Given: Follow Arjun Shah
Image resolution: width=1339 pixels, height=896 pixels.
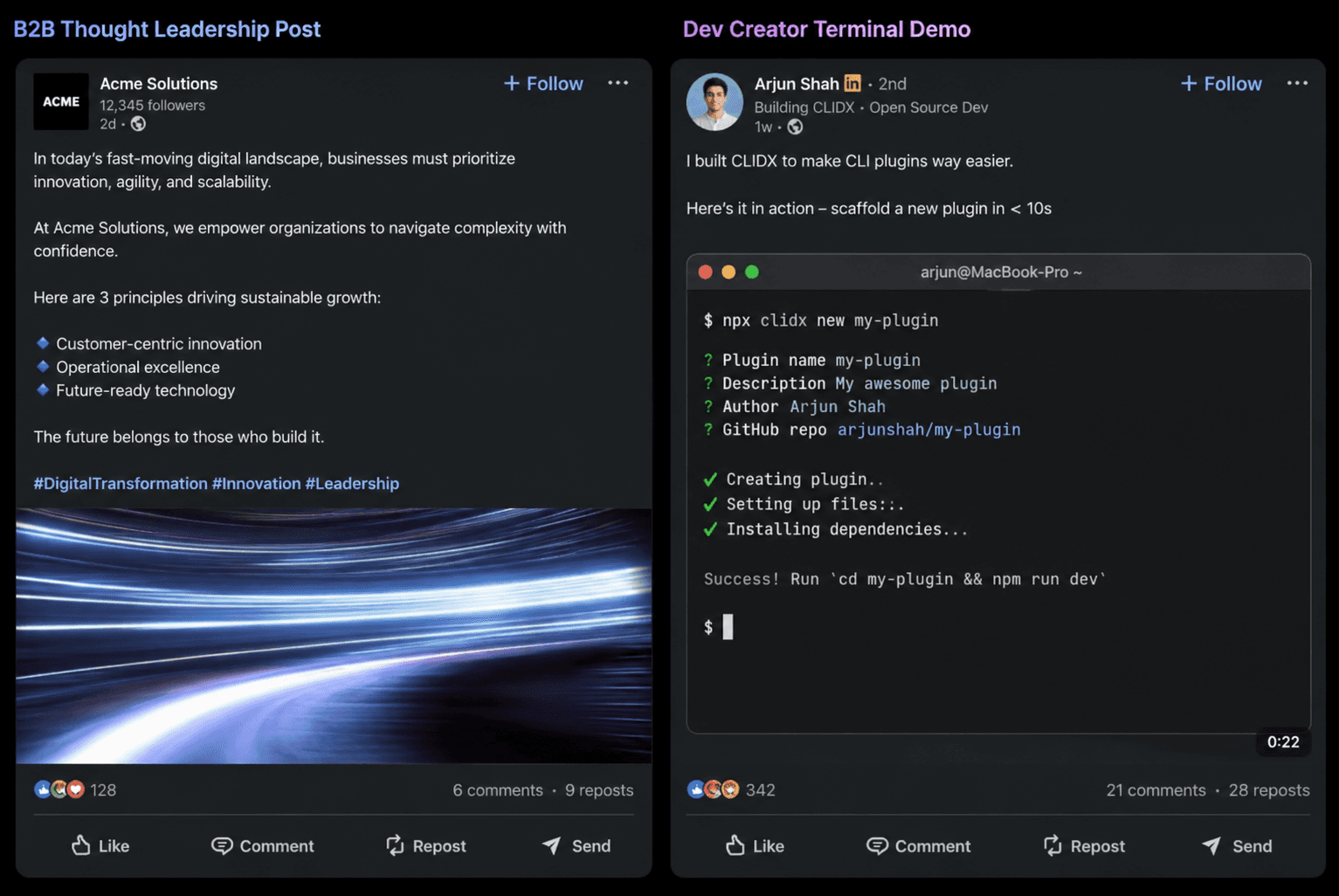Looking at the screenshot, I should (x=1221, y=84).
